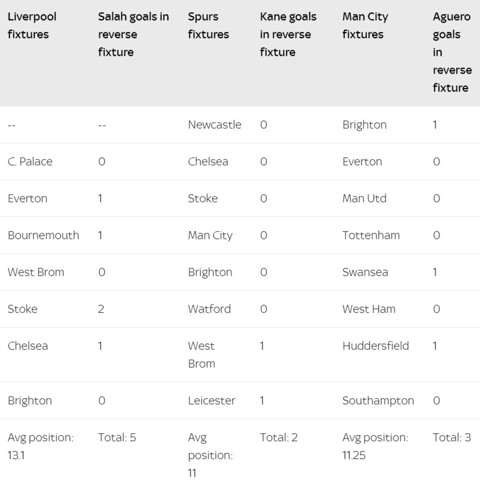Click the C. Palace fixture cell

coord(30,162)
